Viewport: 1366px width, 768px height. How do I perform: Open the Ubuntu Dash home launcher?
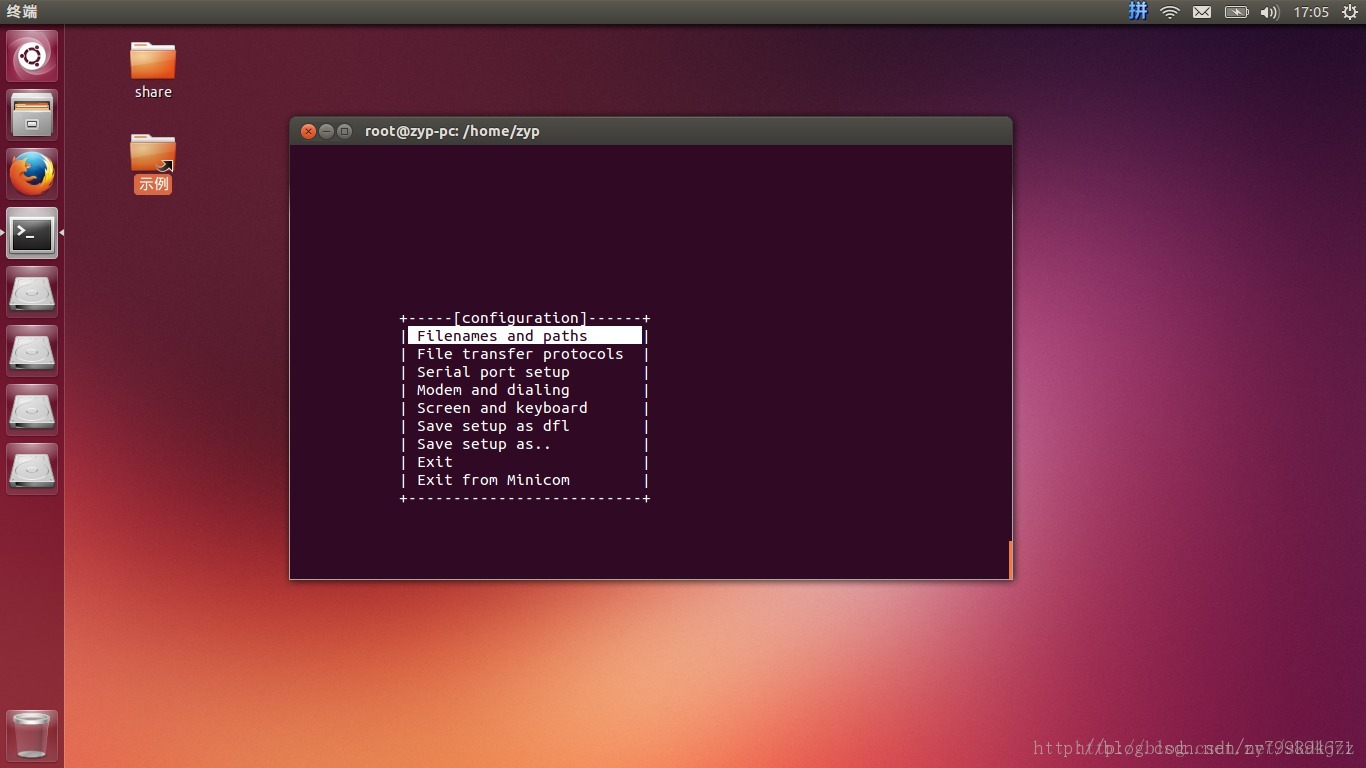32,56
